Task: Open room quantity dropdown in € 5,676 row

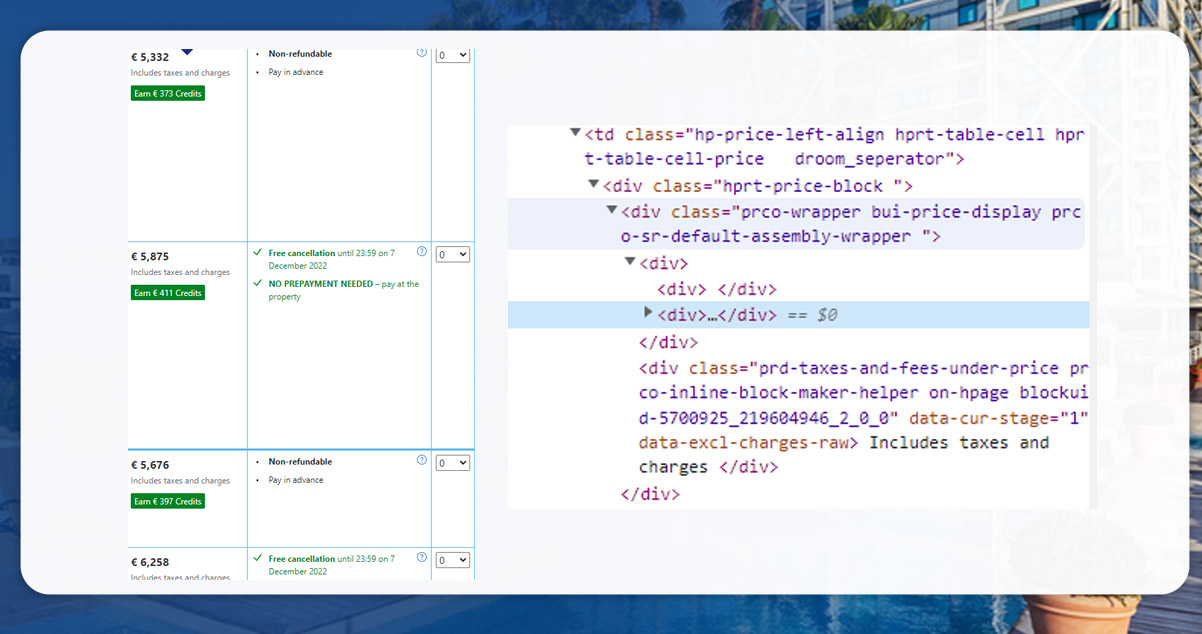Action: pyautogui.click(x=453, y=463)
